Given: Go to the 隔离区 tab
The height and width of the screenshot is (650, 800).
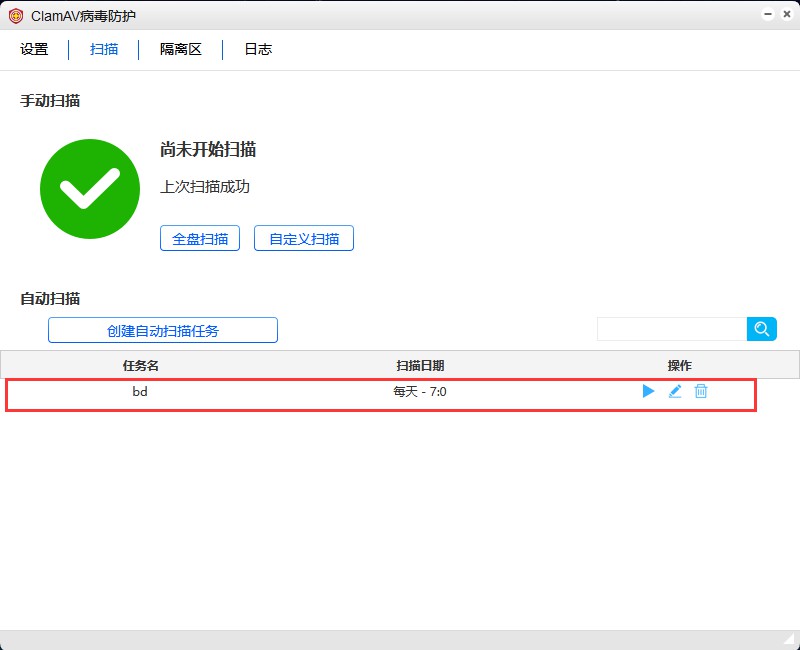Looking at the screenshot, I should pos(181,49).
